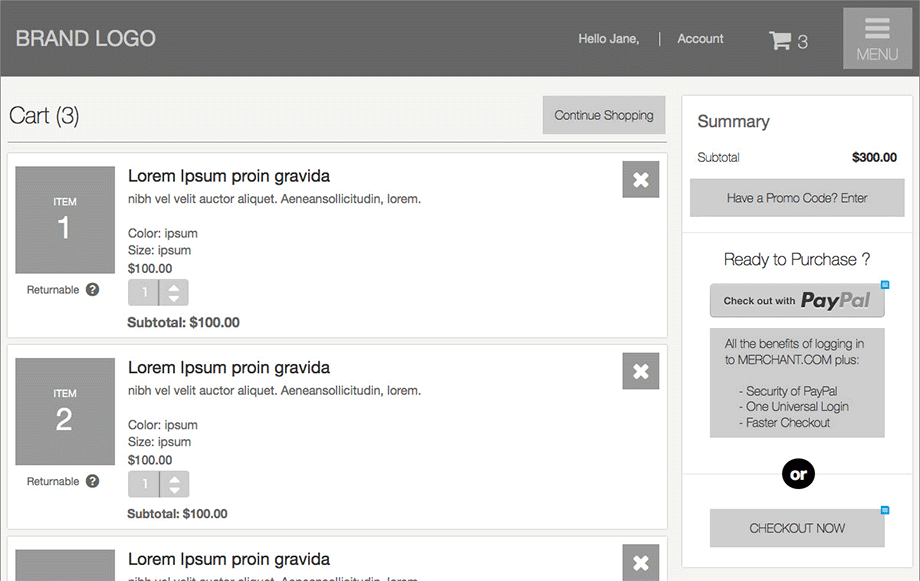Click the Item 1 product thumbnail

point(65,220)
